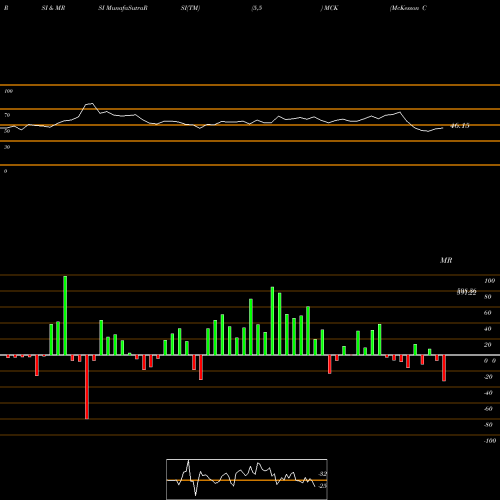
Task: Click the 100 label on MR axis
Action: [x=489, y=281]
